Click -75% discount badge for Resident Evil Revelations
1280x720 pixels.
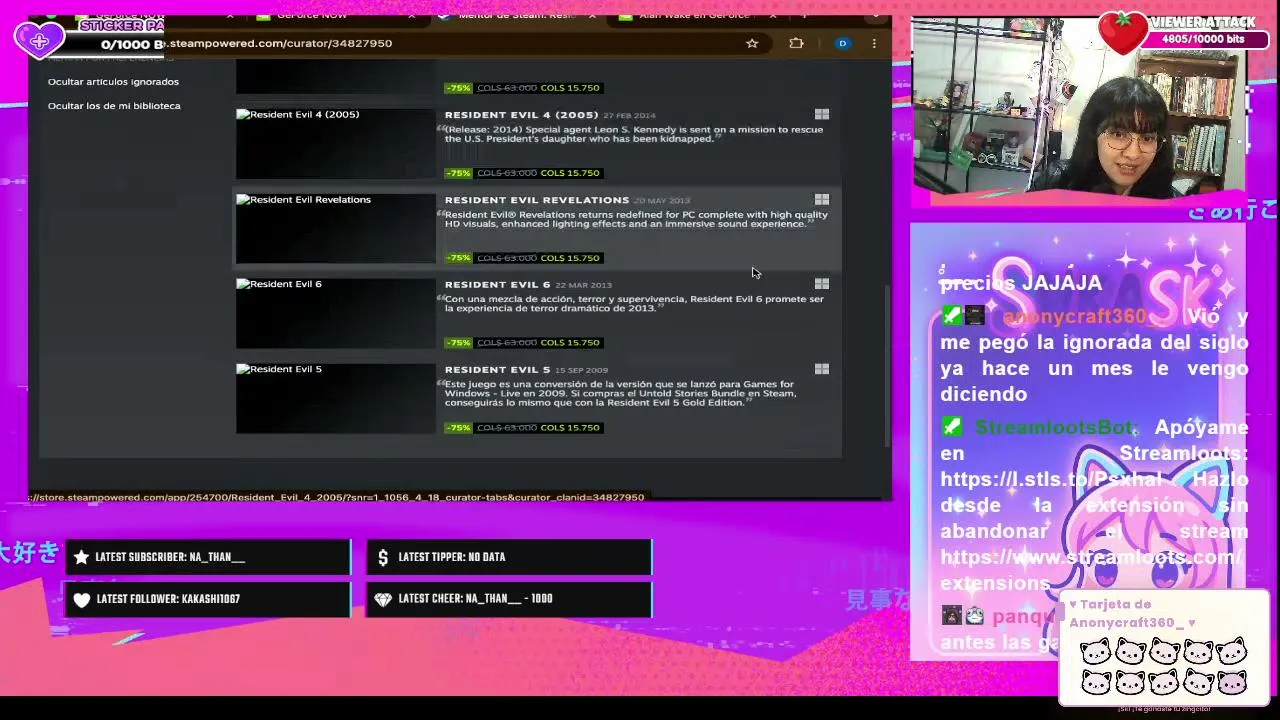(459, 258)
